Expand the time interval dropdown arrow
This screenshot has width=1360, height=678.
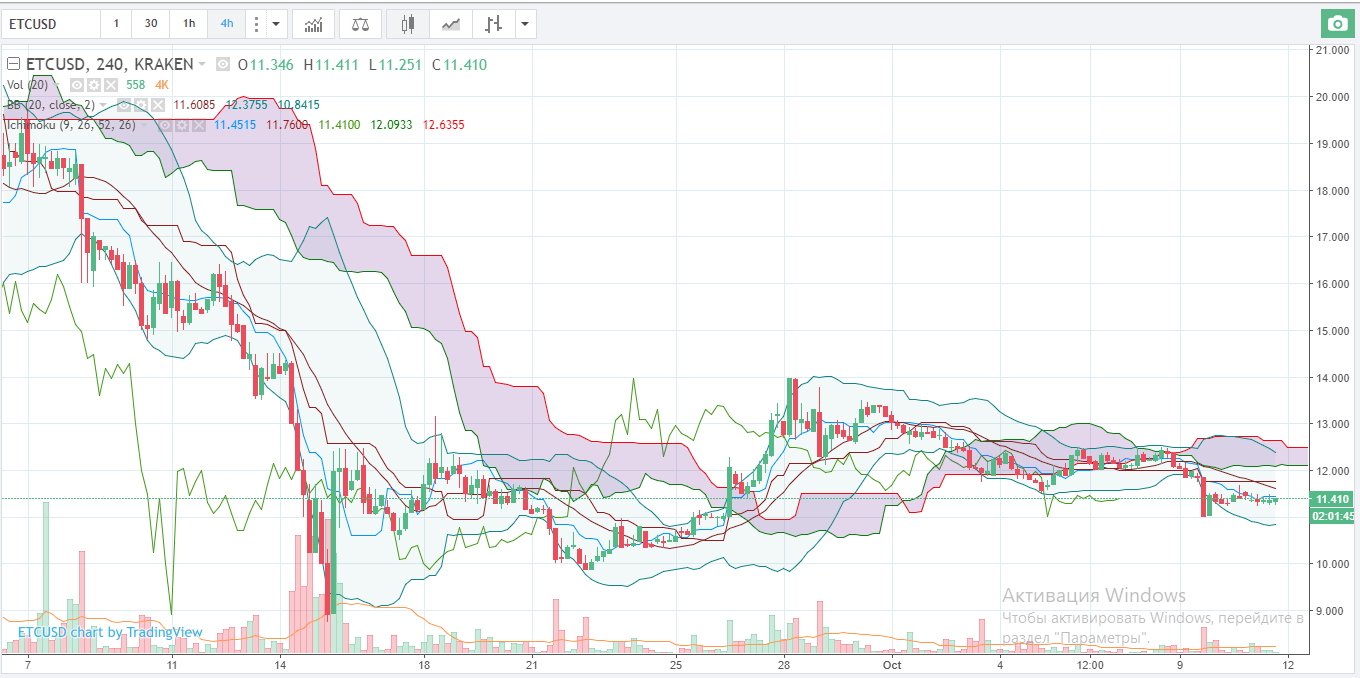click(277, 23)
